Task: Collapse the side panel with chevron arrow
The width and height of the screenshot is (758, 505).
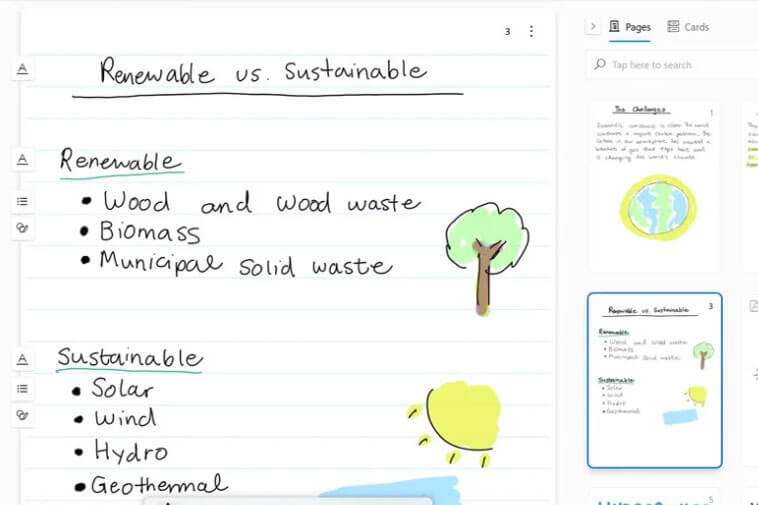Action: pyautogui.click(x=592, y=27)
